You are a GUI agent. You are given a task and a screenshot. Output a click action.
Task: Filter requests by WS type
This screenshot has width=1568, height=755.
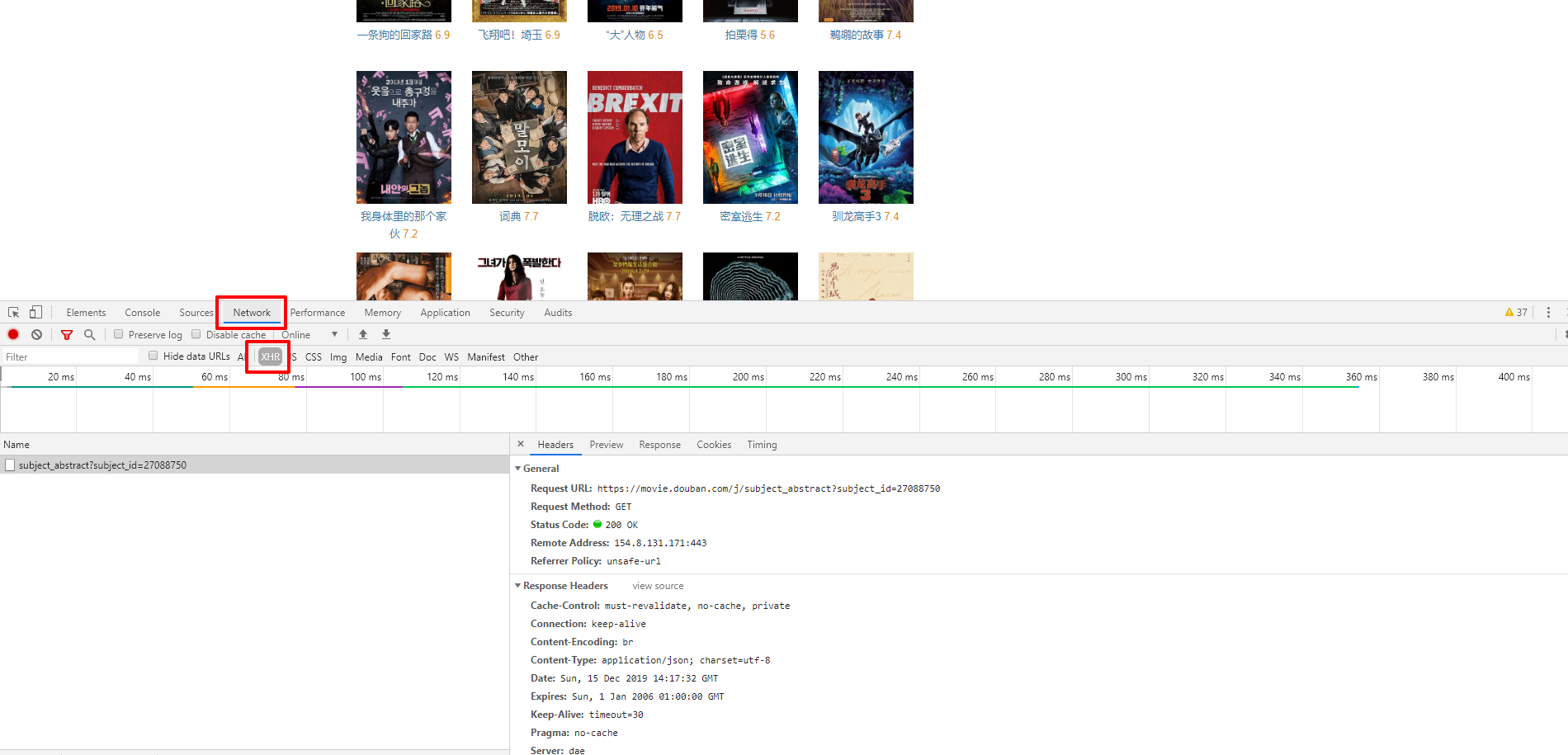pyautogui.click(x=451, y=357)
